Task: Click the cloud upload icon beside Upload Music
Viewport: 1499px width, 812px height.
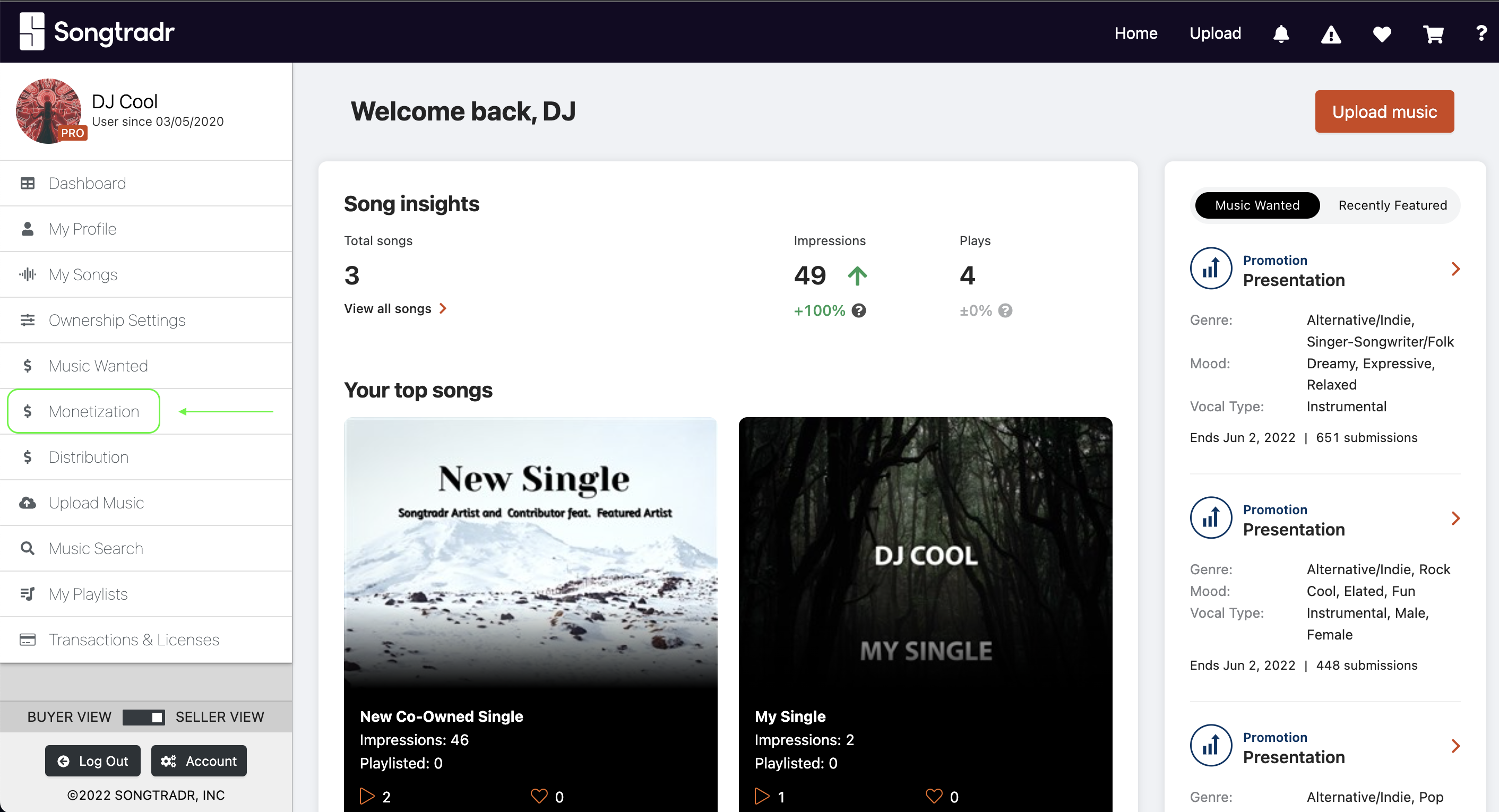Action: tap(28, 503)
